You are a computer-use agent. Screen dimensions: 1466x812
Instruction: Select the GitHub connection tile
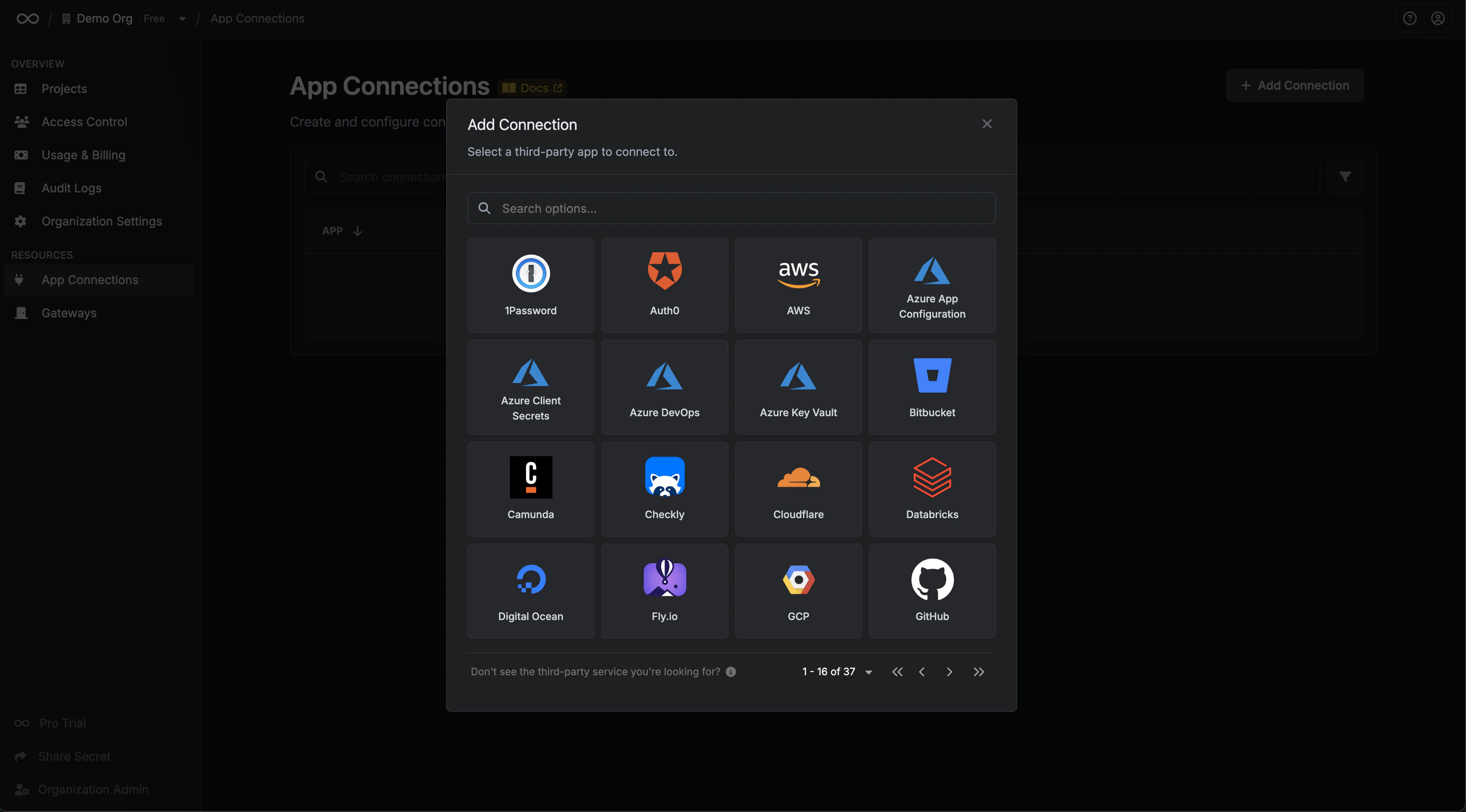click(x=931, y=591)
